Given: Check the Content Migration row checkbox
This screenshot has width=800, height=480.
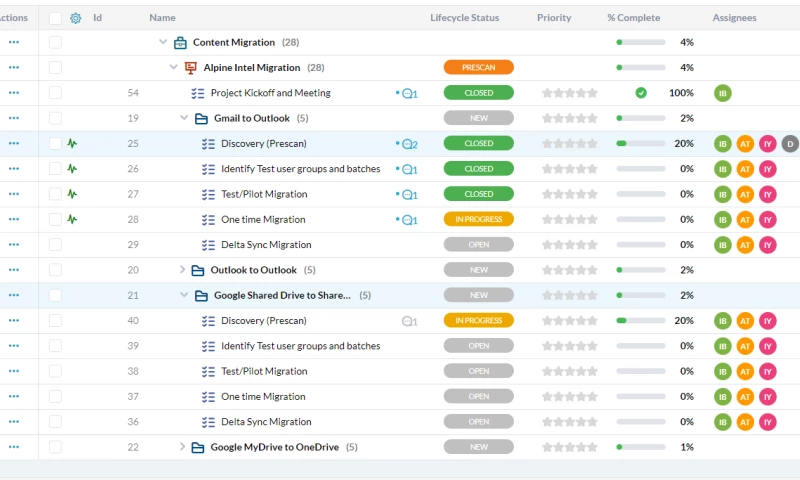Looking at the screenshot, I should pyautogui.click(x=55, y=42).
